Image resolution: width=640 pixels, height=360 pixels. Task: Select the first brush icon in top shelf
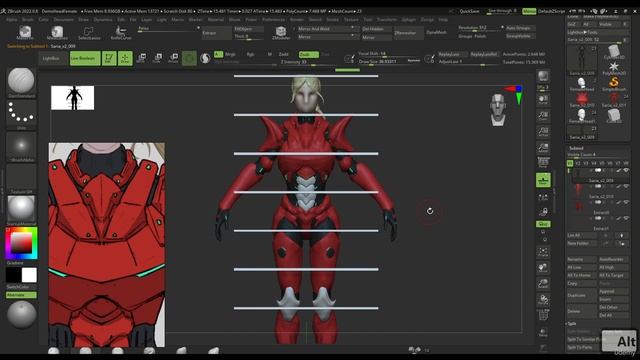point(25,33)
